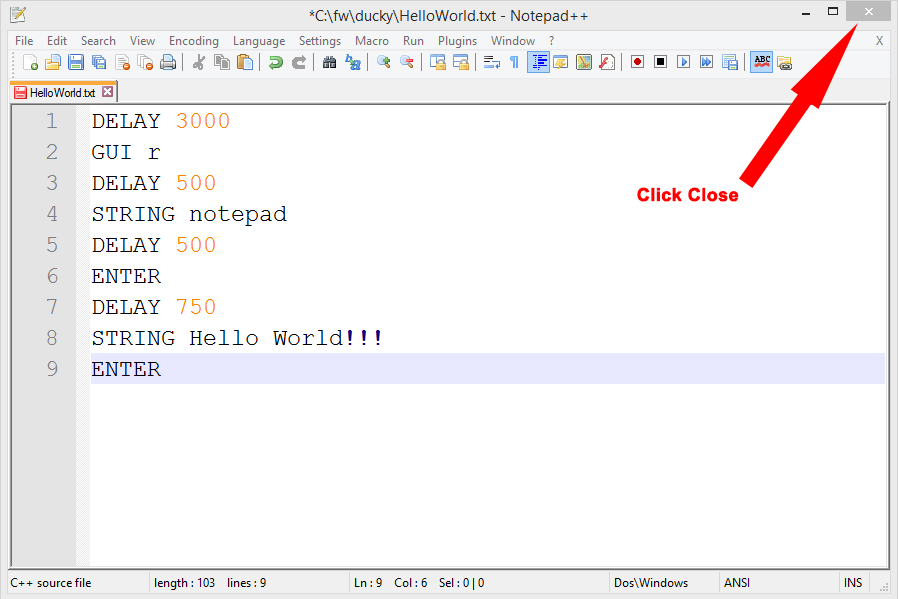Open the Settings menu

click(320, 41)
